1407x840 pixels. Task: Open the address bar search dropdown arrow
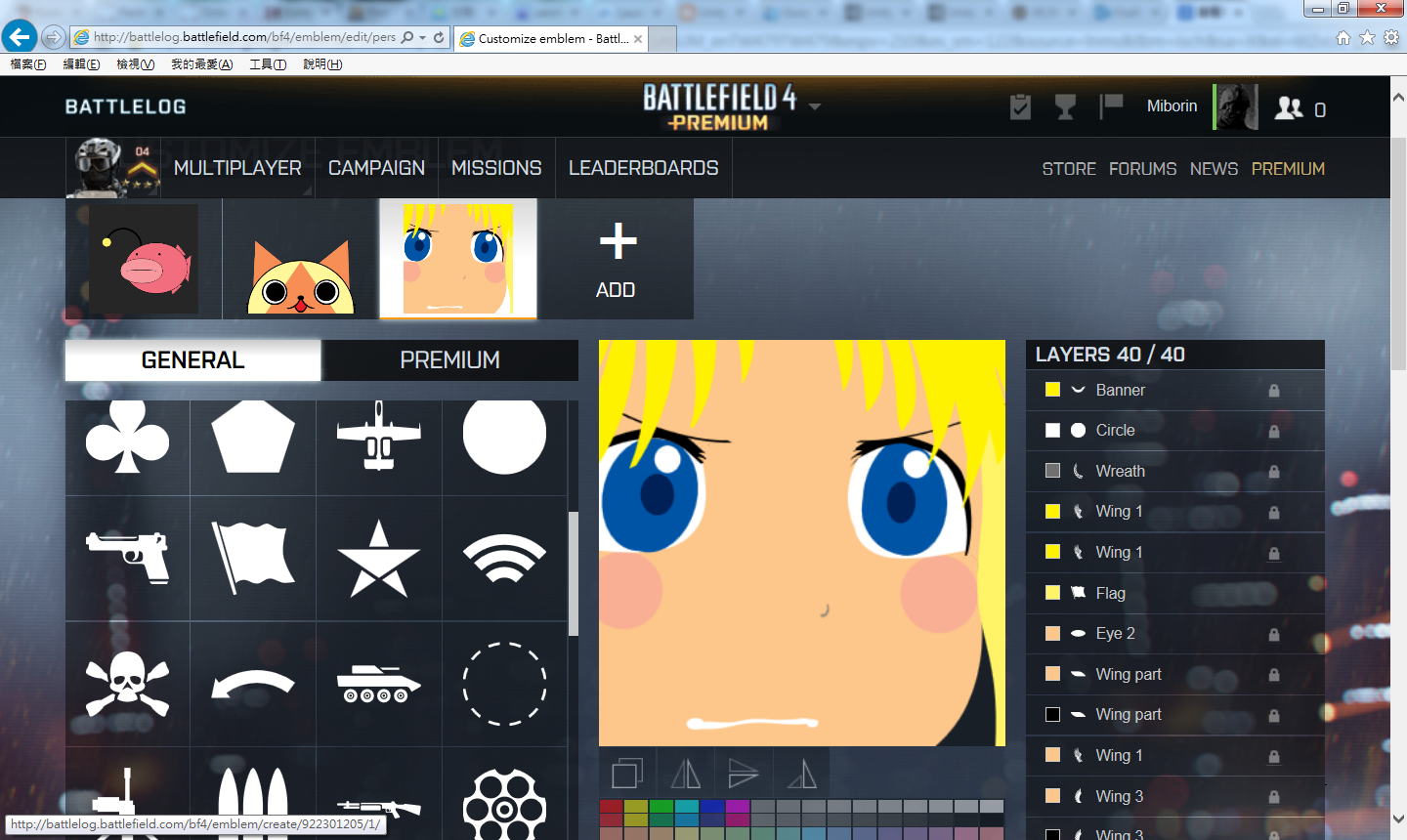pos(422,38)
